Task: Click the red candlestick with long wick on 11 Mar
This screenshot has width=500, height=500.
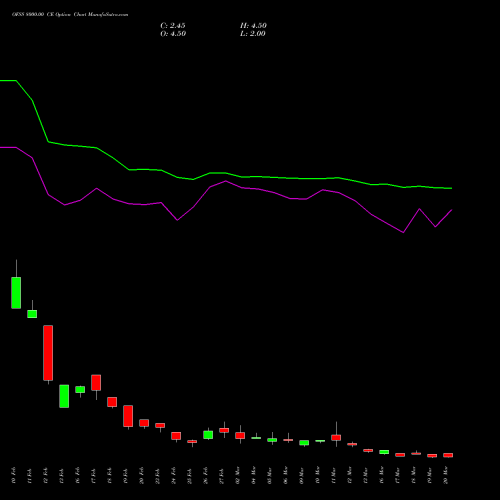Action: point(336,437)
